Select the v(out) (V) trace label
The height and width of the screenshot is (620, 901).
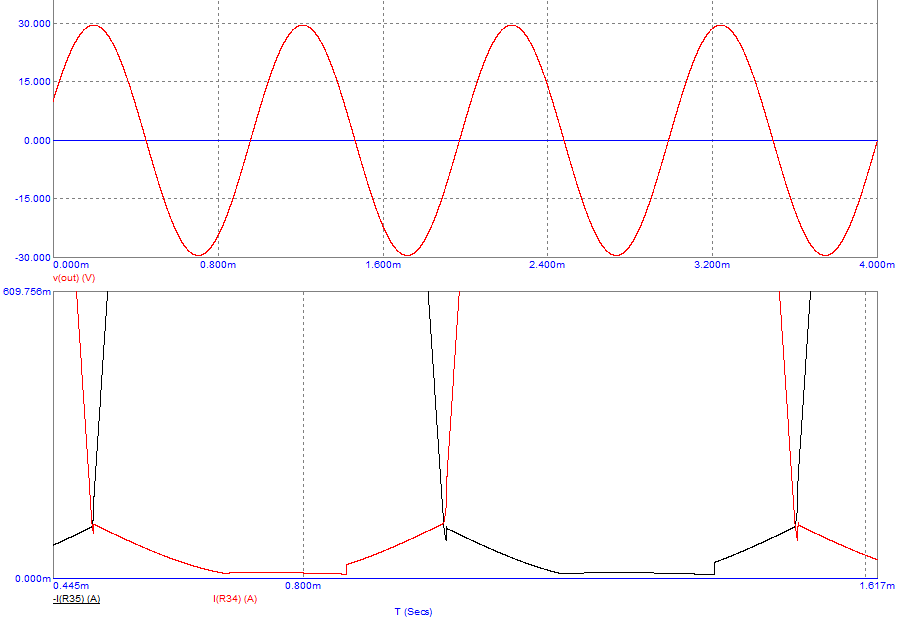pyautogui.click(x=74, y=278)
